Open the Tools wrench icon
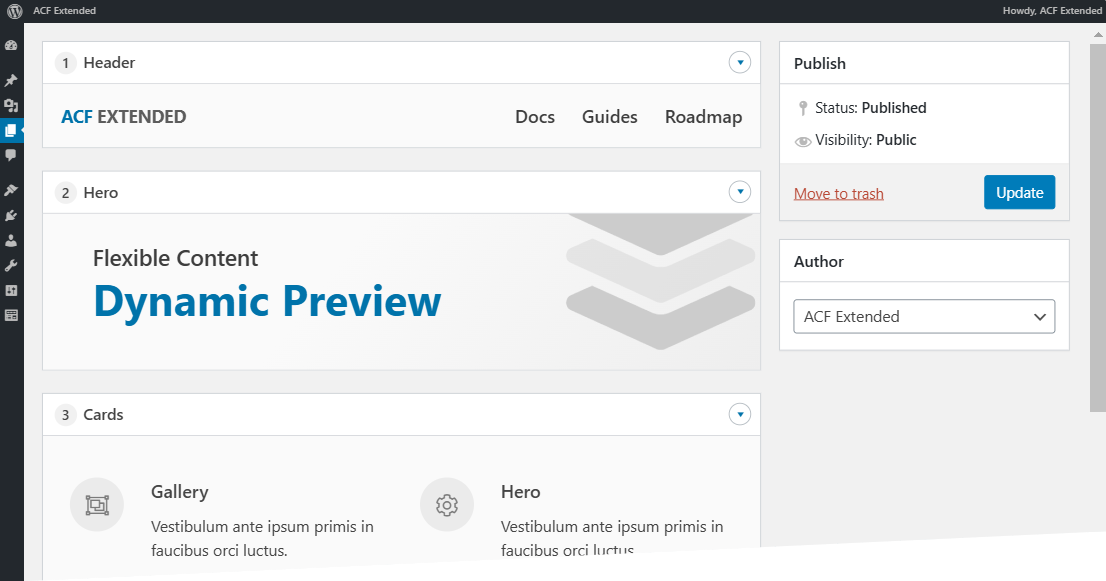Screen dimensions: 1106x581 point(11,266)
